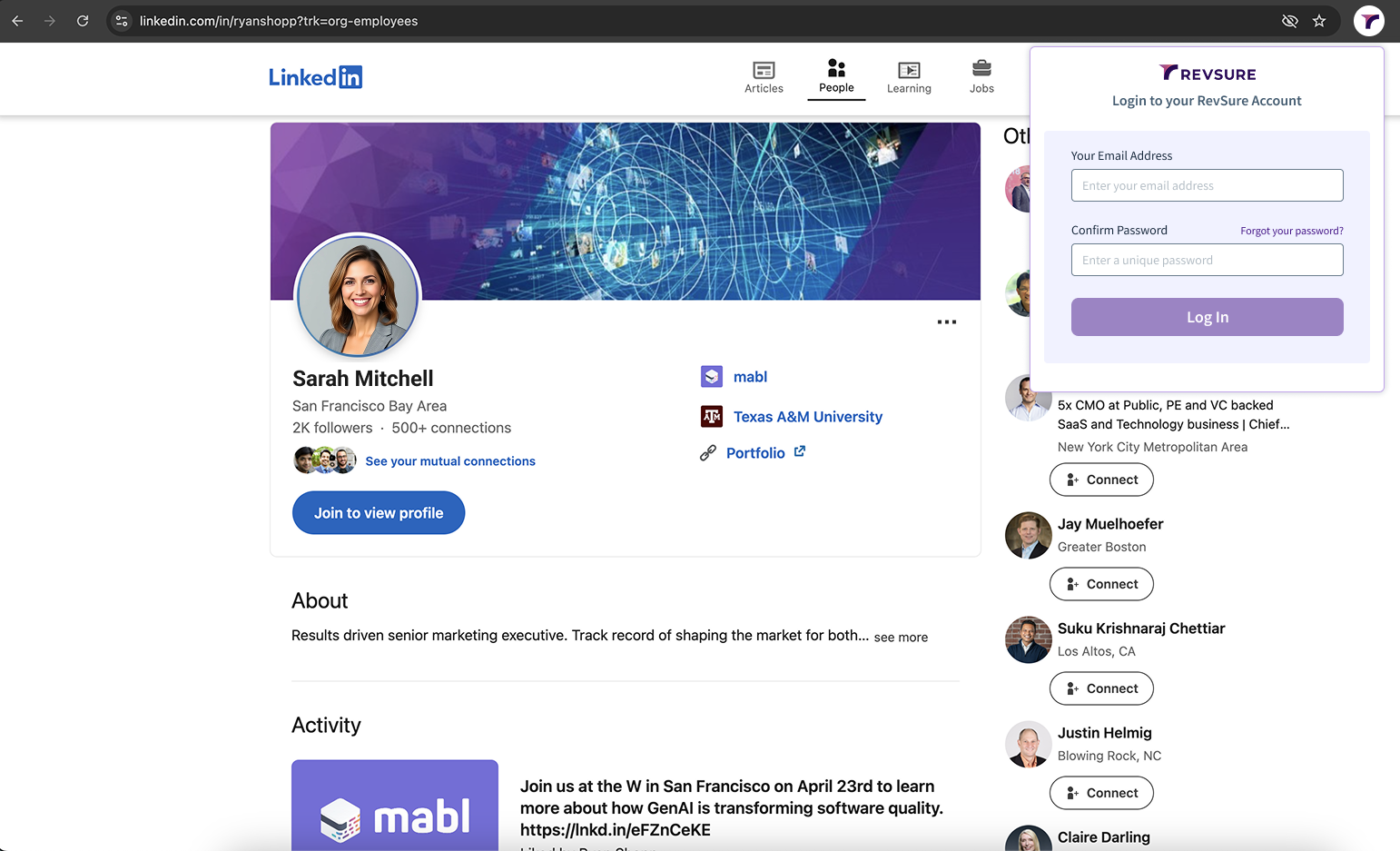Open Suku Krishnaraj Chettiar's profile name
The height and width of the screenshot is (851, 1400).
[1141, 628]
